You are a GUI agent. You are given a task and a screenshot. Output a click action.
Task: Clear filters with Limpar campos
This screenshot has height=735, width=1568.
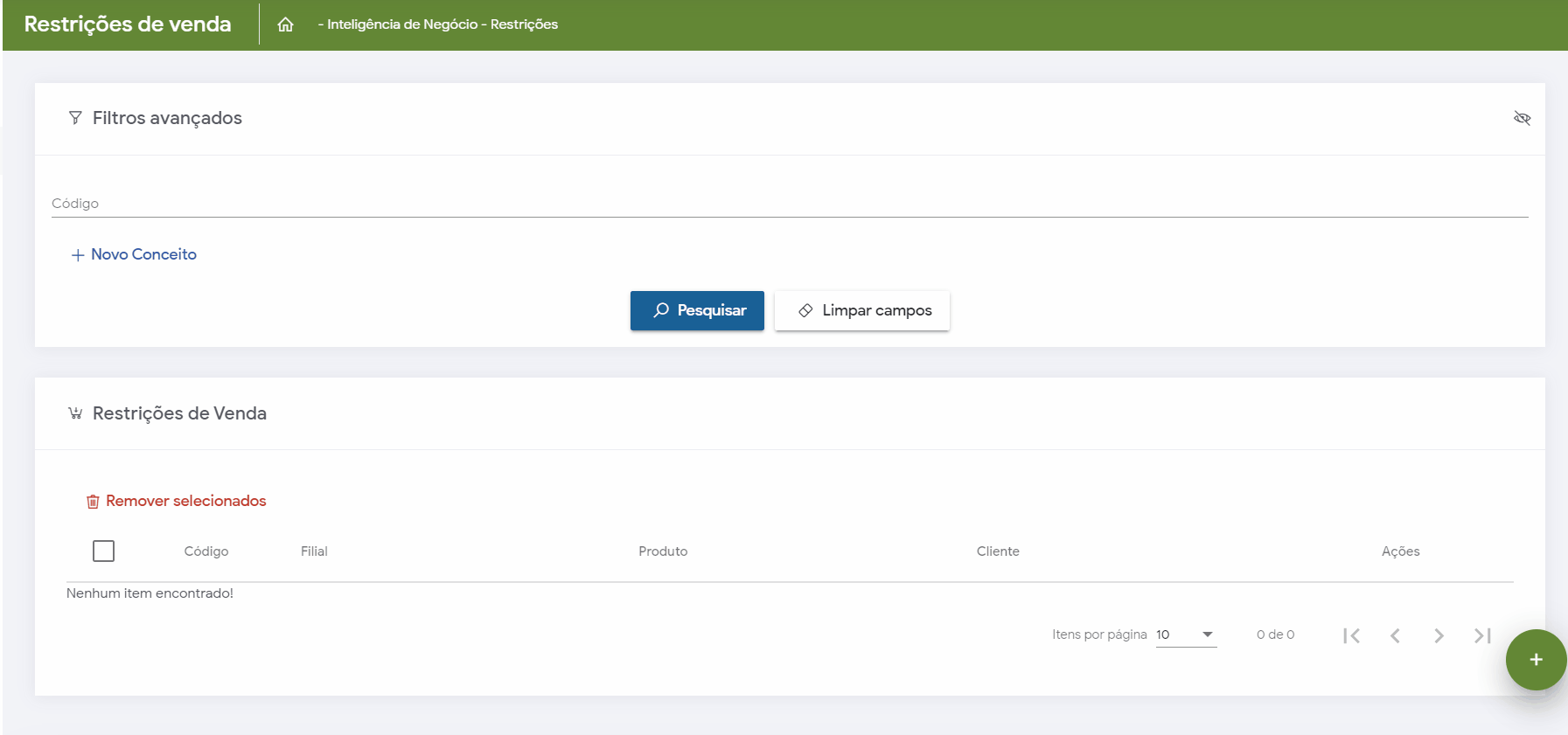pyautogui.click(x=862, y=310)
